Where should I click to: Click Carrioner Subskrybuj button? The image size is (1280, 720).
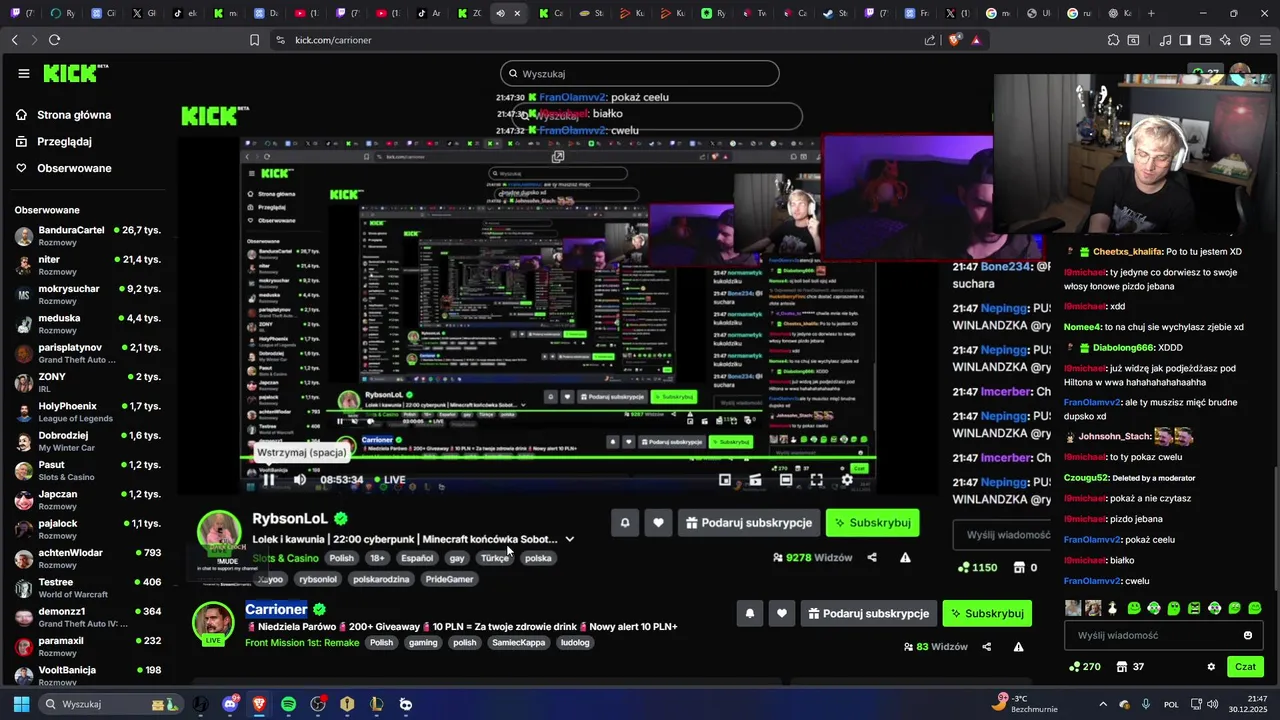pyautogui.click(x=987, y=614)
